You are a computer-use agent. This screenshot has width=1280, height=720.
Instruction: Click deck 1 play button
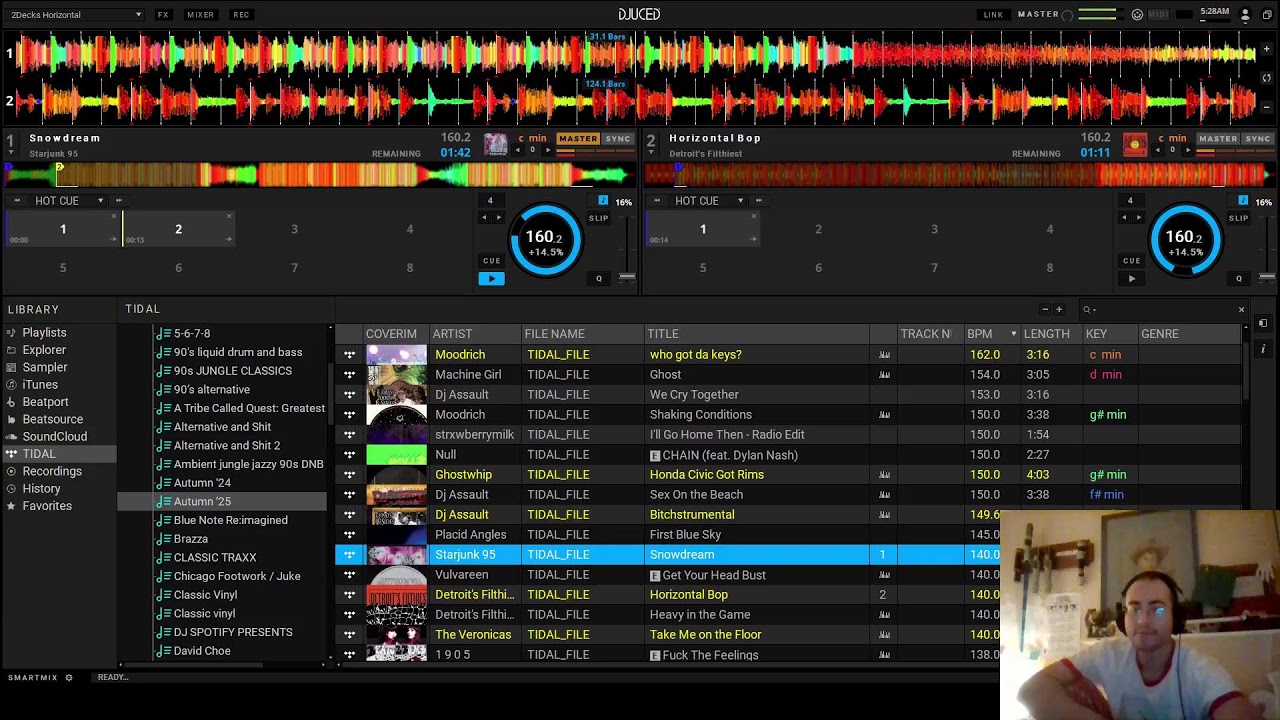[491, 279]
